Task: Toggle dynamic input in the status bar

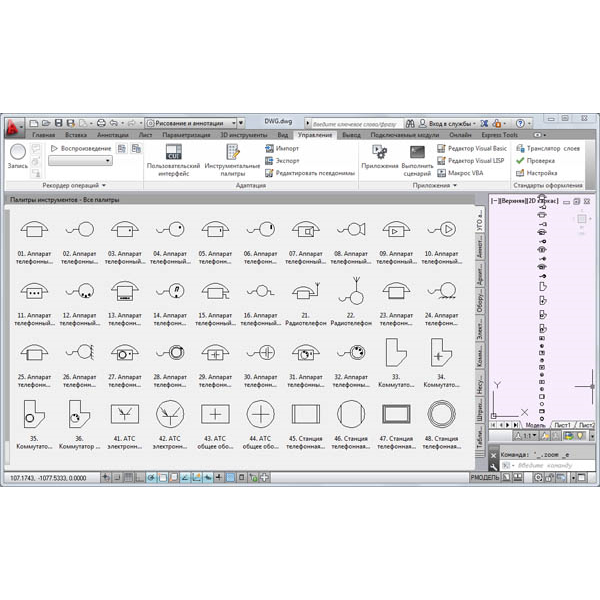Action: (x=207, y=477)
